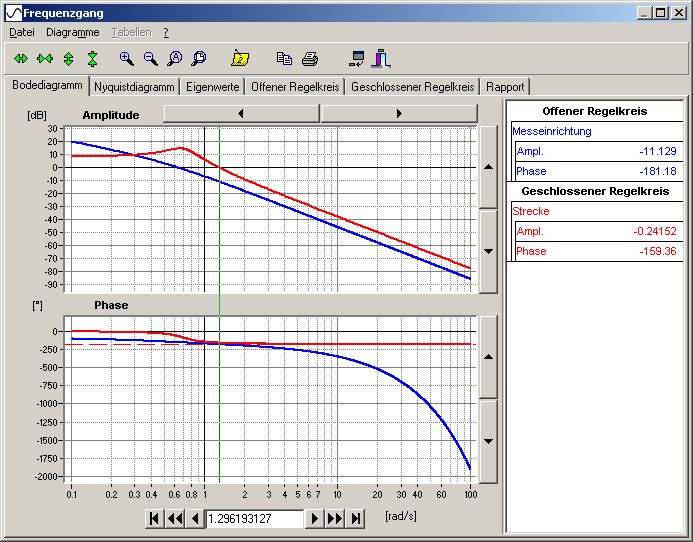This screenshot has width=693, height=542.
Task: Click the left arrow button above the amplitude plot
Action: coord(241,114)
